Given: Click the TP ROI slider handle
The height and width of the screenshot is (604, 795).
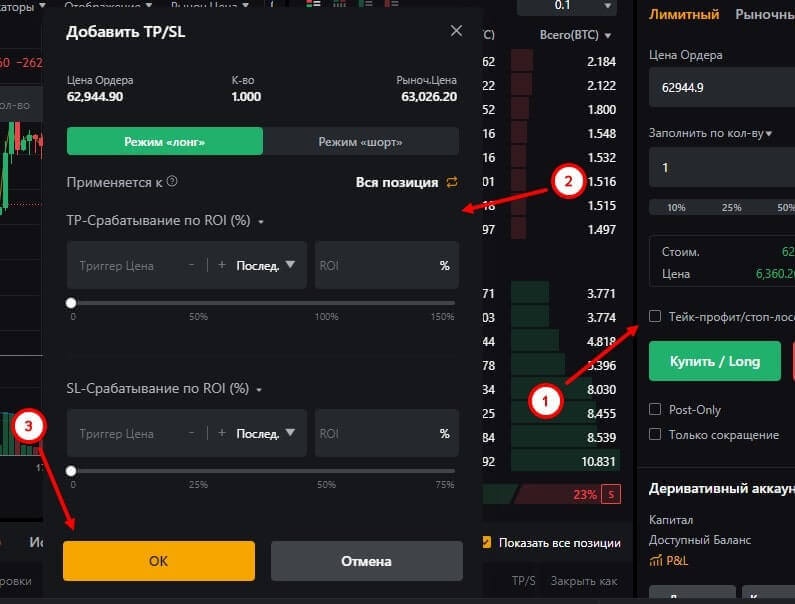Looking at the screenshot, I should click(71, 302).
